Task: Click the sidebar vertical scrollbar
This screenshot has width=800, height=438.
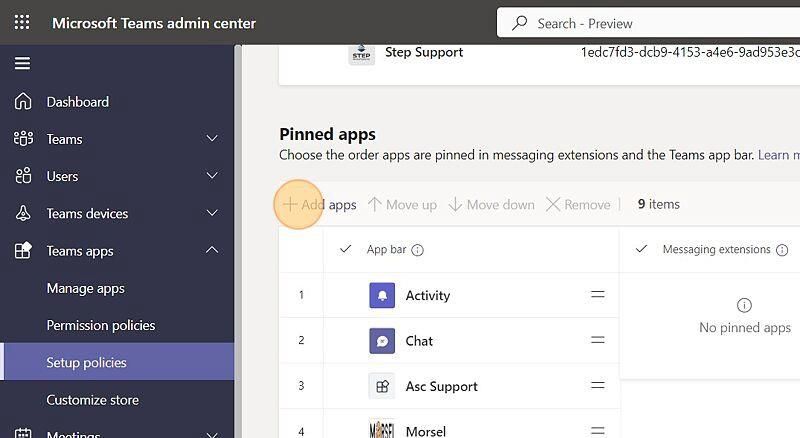Action: coord(238,241)
